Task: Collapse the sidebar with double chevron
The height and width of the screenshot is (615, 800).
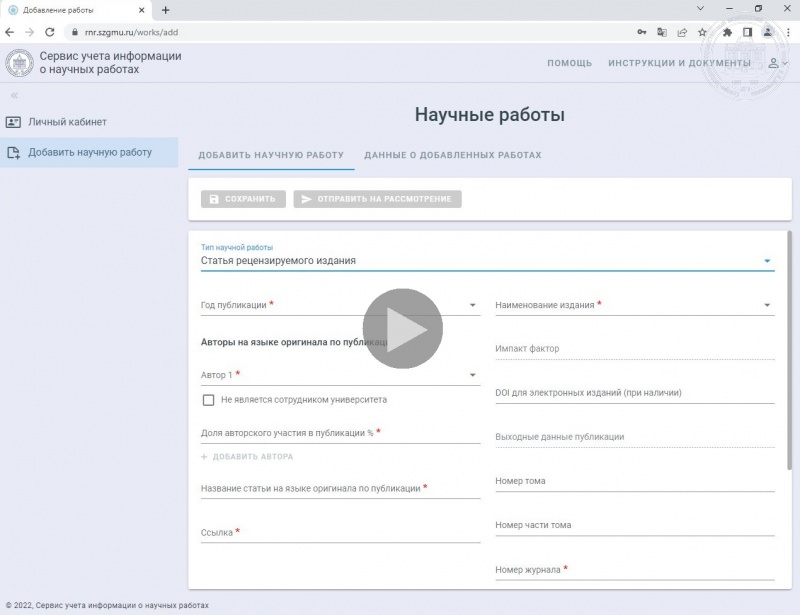Action: tap(14, 95)
